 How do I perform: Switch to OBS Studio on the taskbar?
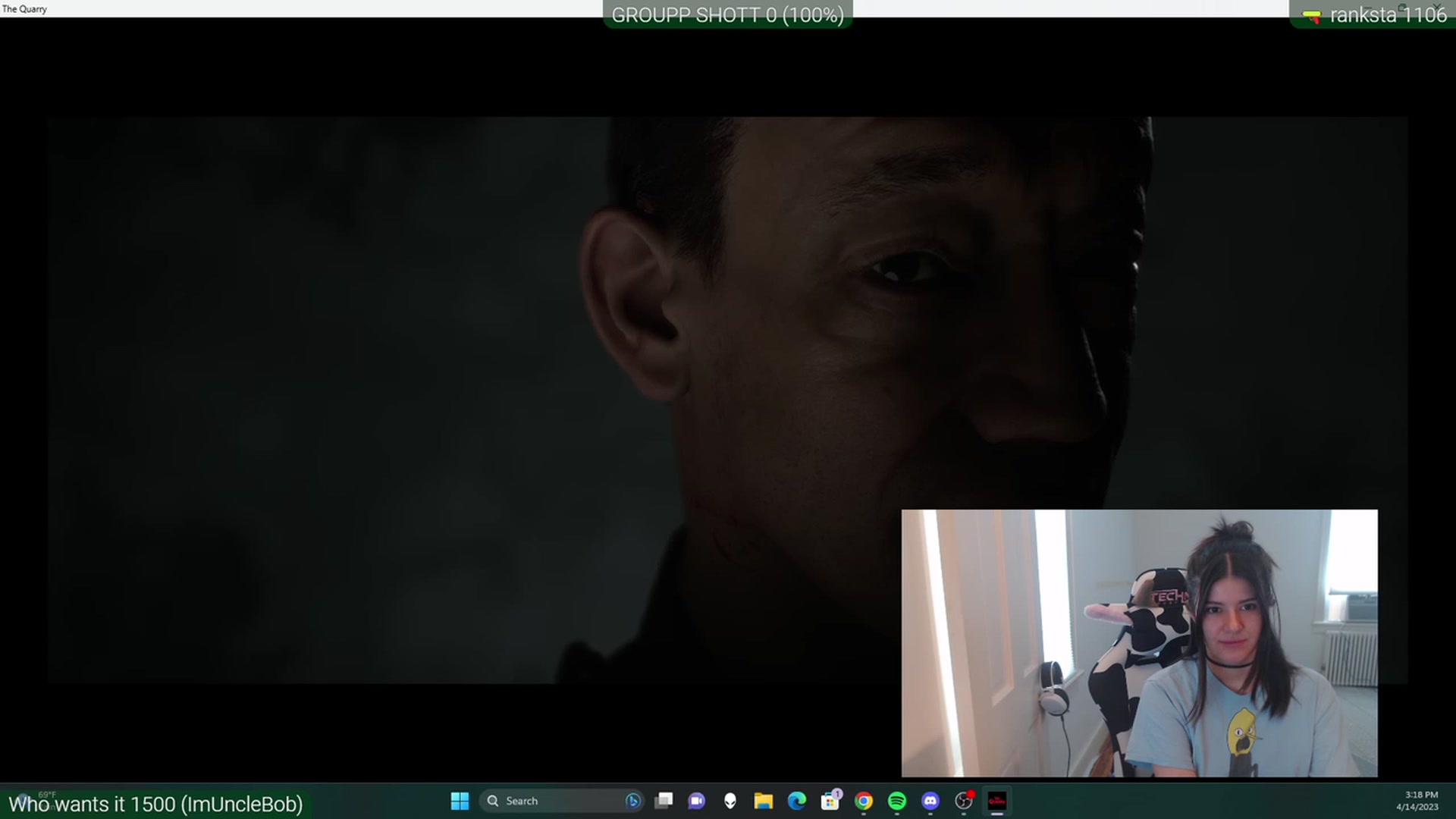(x=964, y=801)
